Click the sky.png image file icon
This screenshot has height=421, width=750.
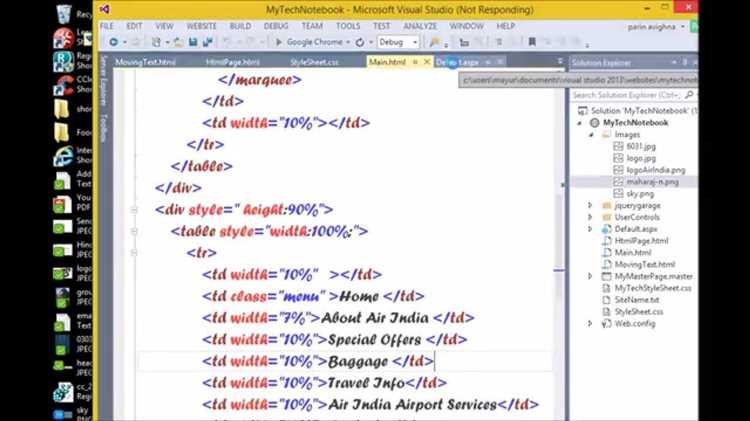(618, 193)
